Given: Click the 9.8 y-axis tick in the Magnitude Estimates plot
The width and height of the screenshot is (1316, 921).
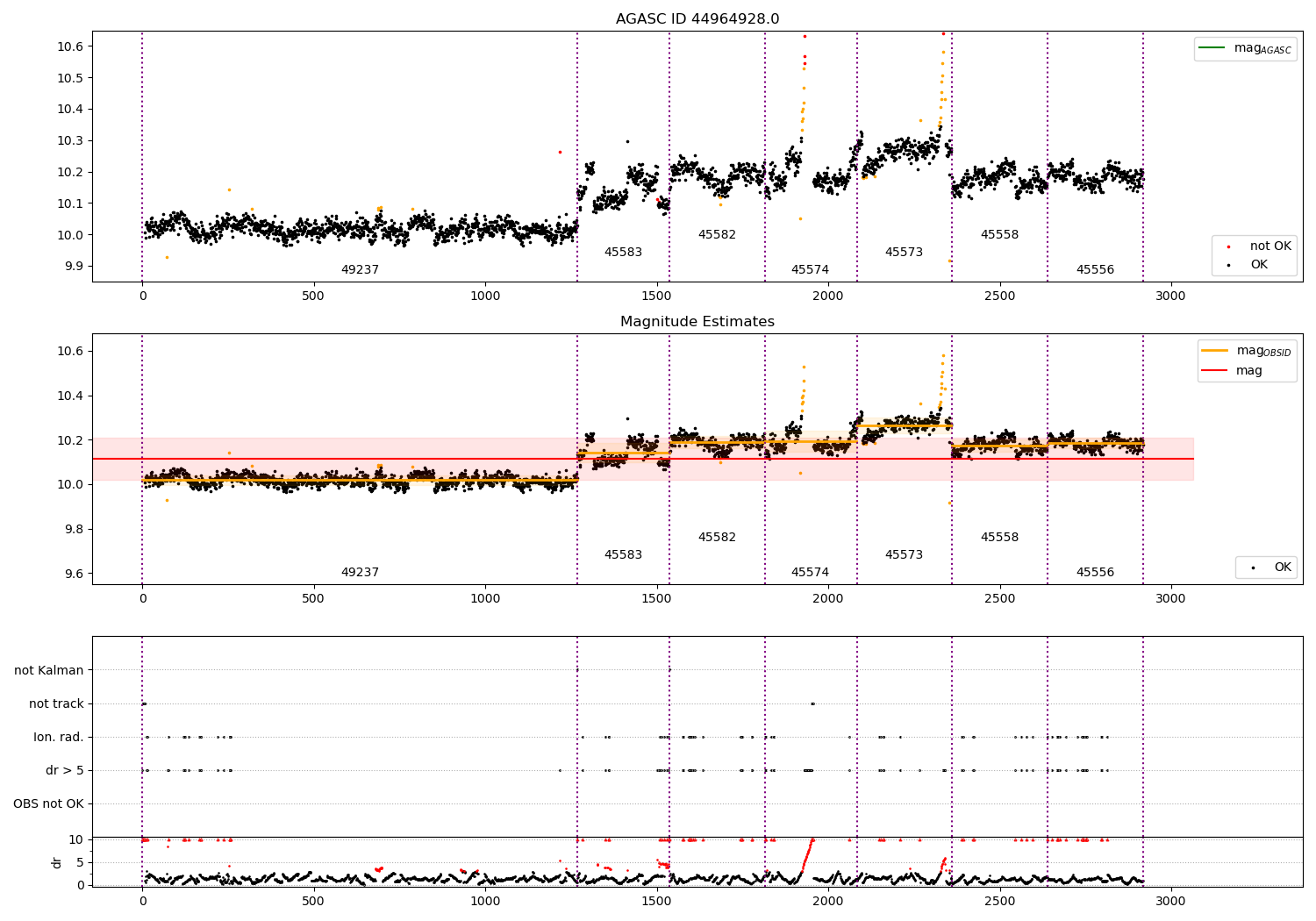Looking at the screenshot, I should click(74, 530).
